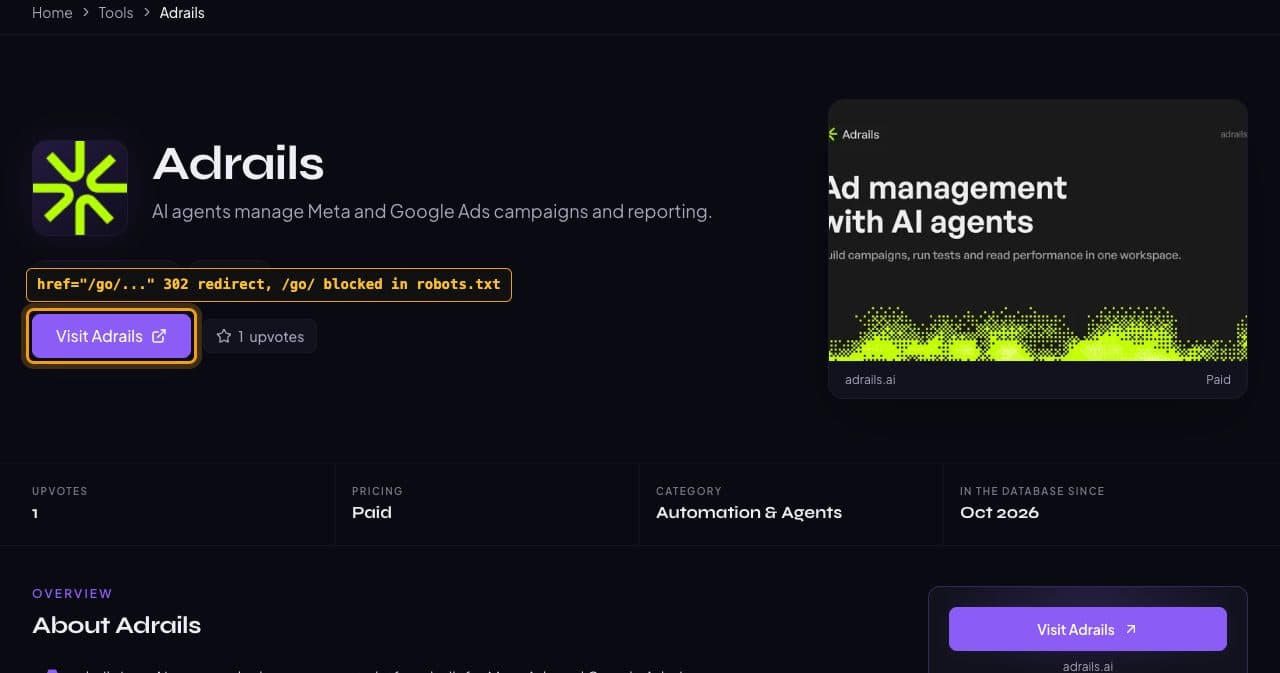The image size is (1280, 673).
Task: Select the "Automation & Agents" category value
Action: point(749,513)
